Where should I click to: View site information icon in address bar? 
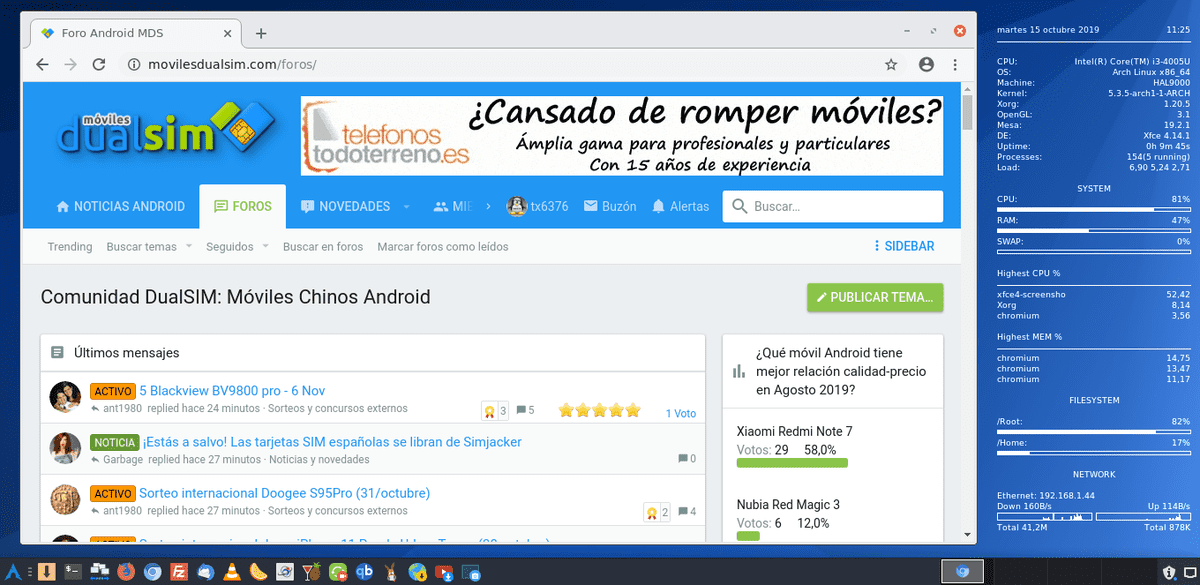[x=133, y=64]
